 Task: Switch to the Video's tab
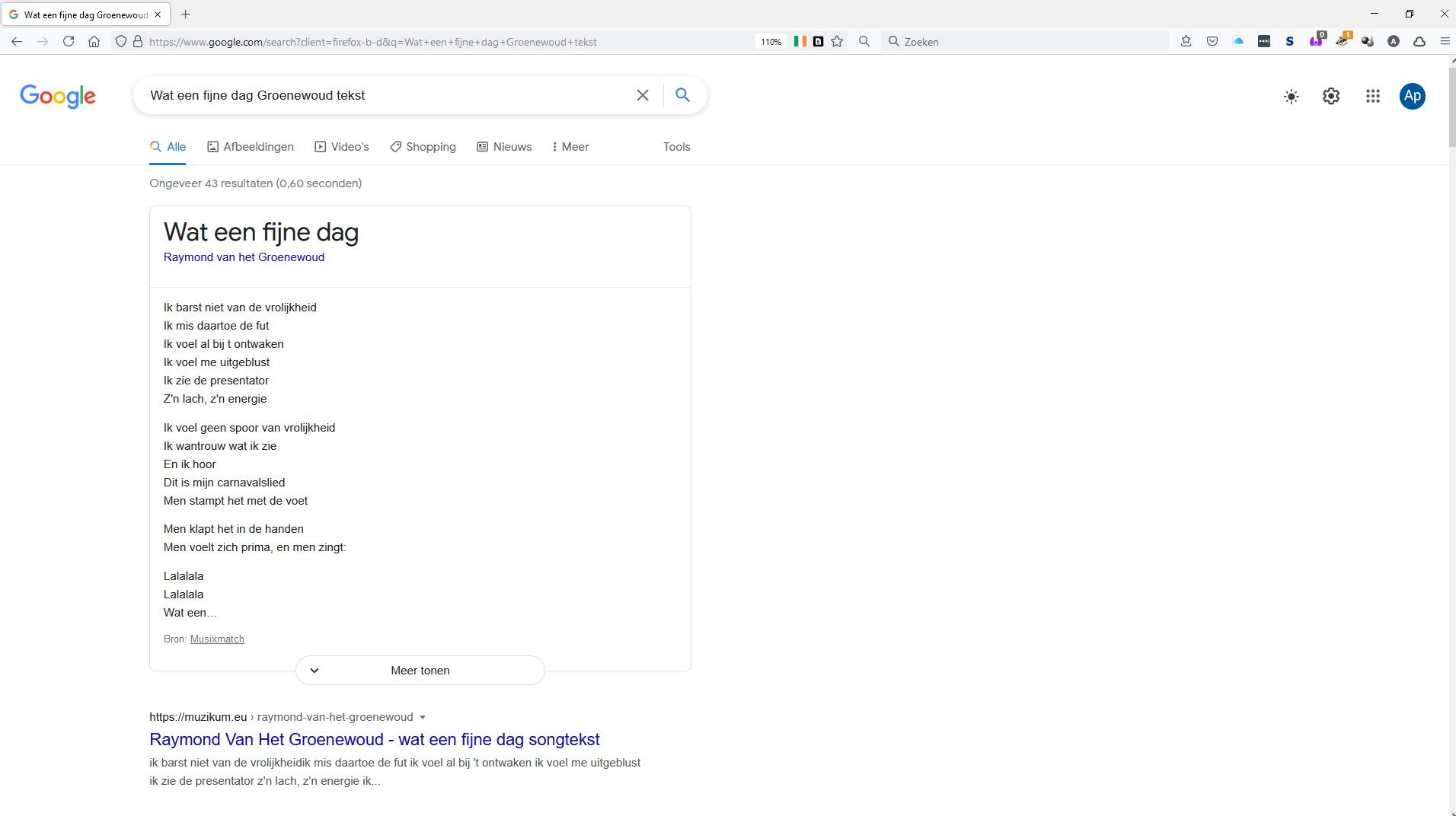click(x=342, y=147)
